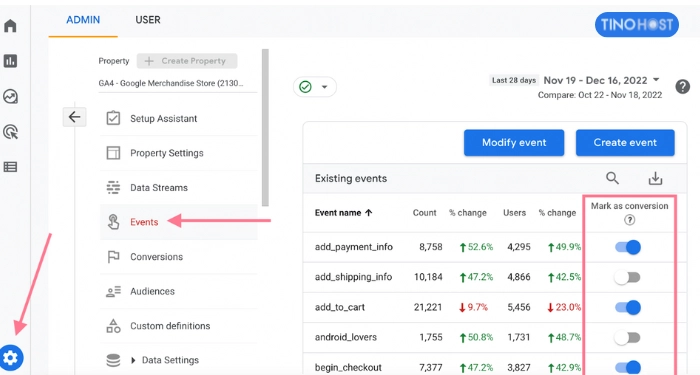Click Property Settings layout icon
The width and height of the screenshot is (700, 375).
click(x=113, y=153)
